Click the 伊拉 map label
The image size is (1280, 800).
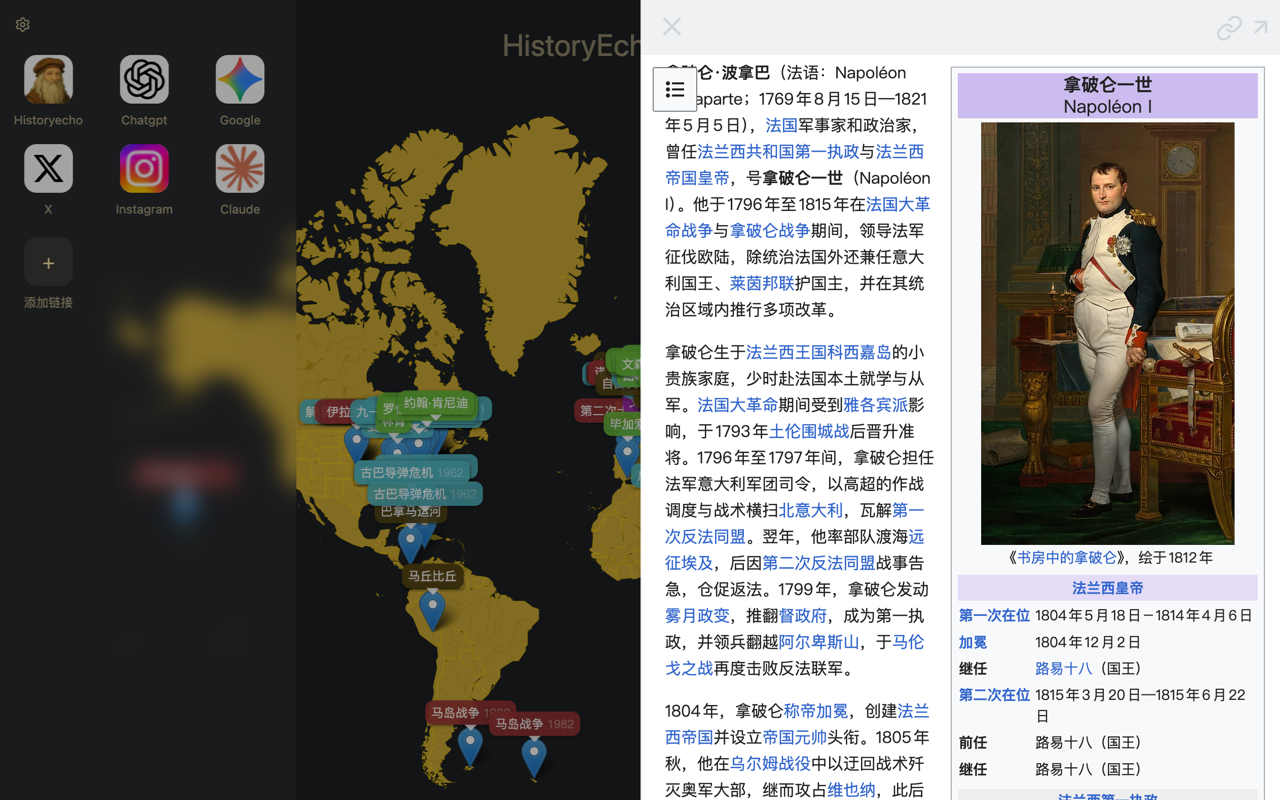pos(339,412)
